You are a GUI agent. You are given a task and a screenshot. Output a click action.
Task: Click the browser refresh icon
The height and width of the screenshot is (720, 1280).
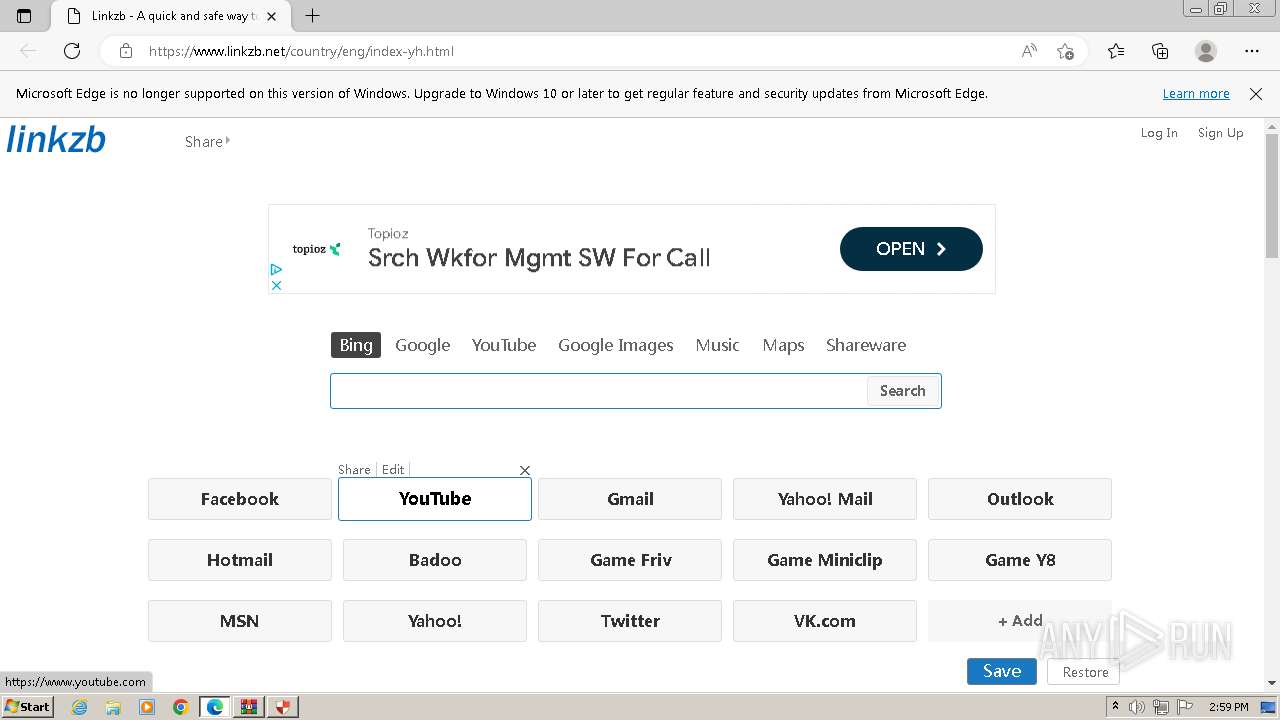(72, 51)
